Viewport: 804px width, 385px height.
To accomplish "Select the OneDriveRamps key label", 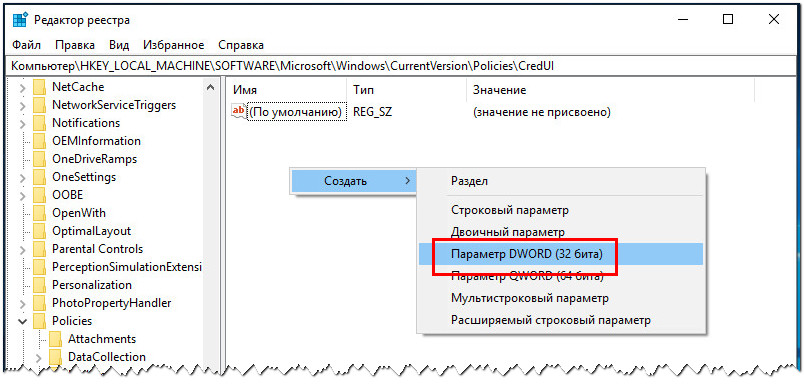I will click(94, 159).
